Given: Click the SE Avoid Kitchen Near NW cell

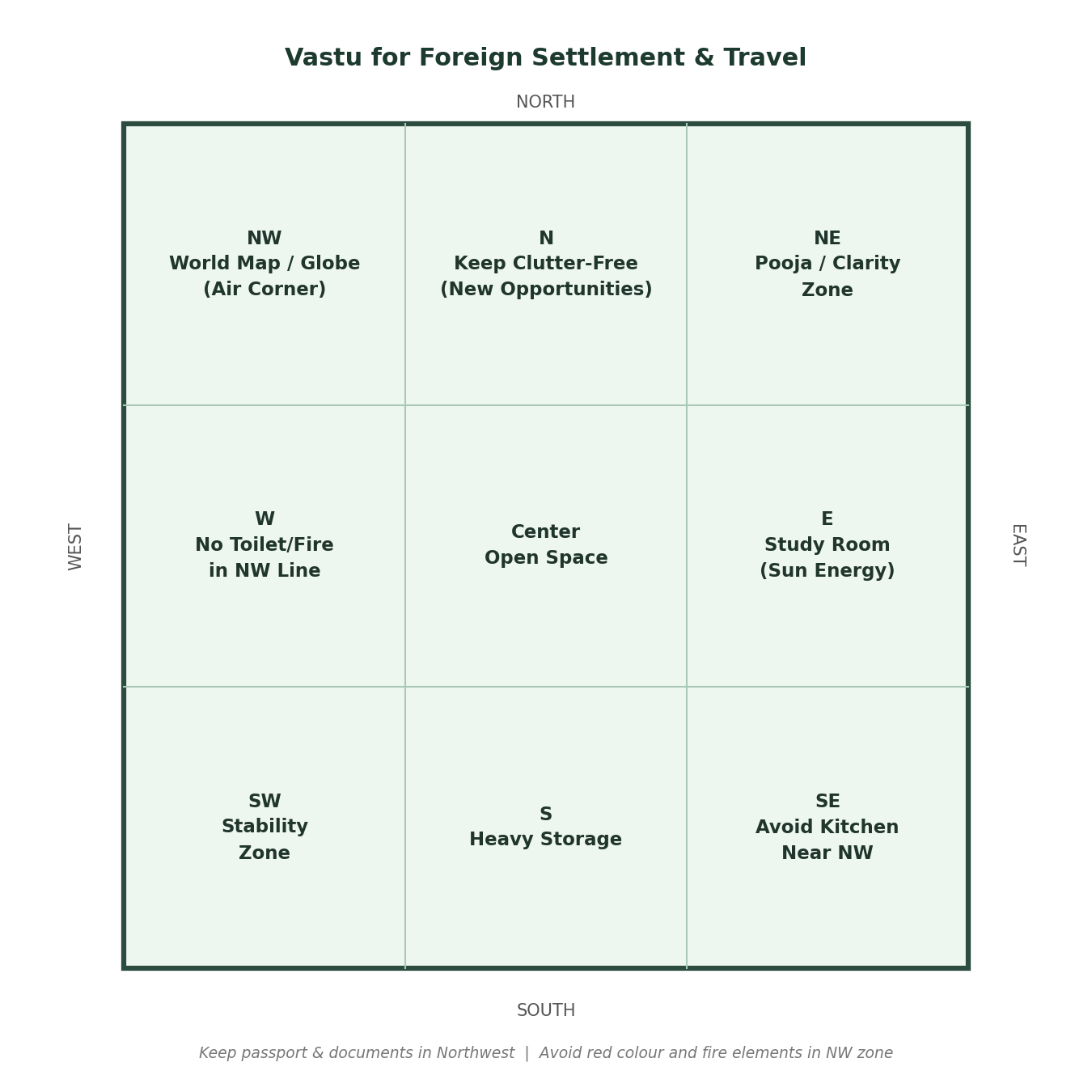Looking at the screenshot, I should [827, 827].
